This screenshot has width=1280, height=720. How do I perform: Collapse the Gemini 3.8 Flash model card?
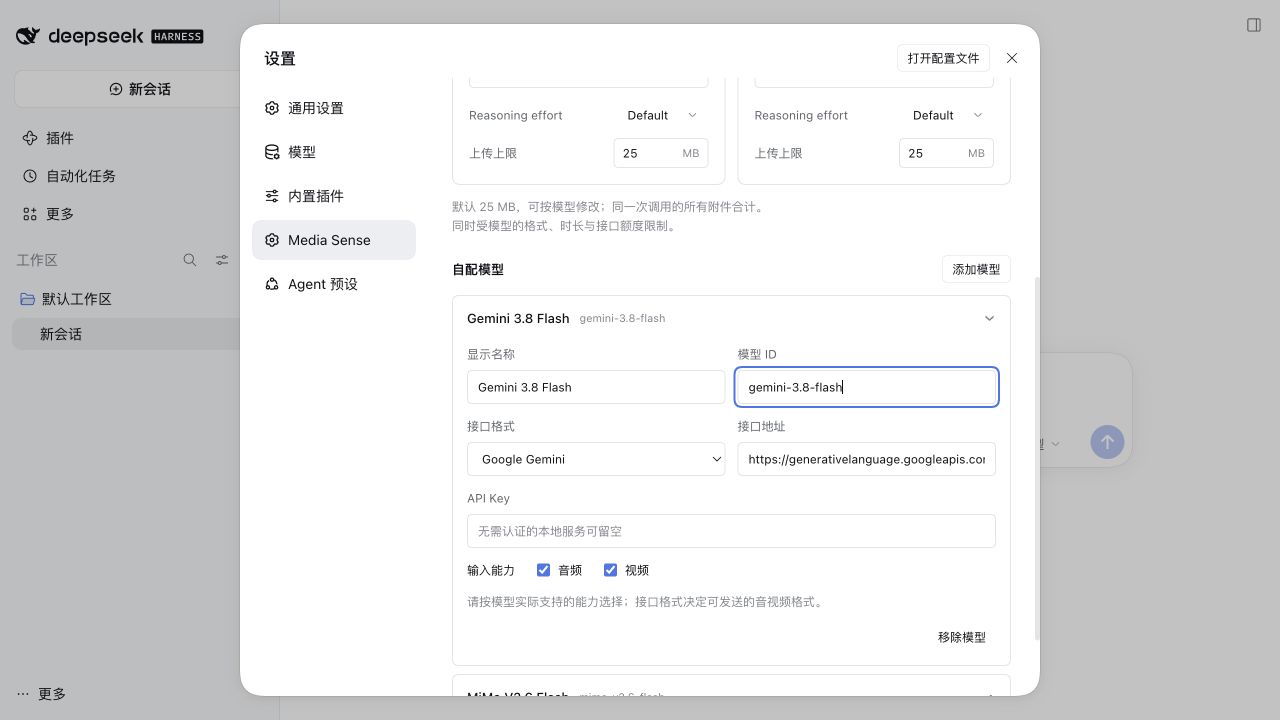[989, 318]
